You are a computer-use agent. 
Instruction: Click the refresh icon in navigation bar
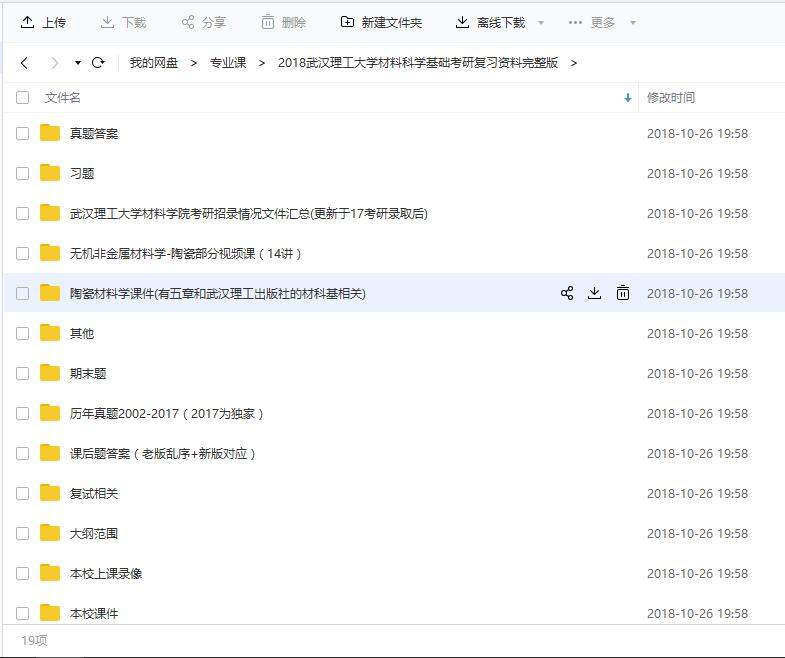[x=98, y=63]
